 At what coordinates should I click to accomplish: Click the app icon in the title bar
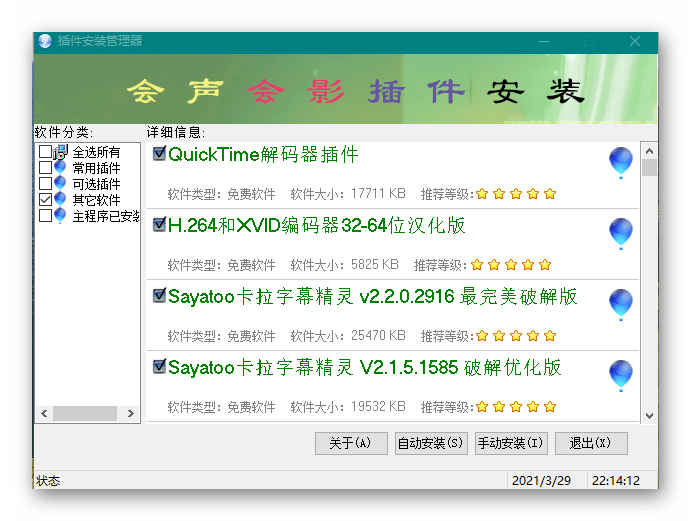pos(45,41)
